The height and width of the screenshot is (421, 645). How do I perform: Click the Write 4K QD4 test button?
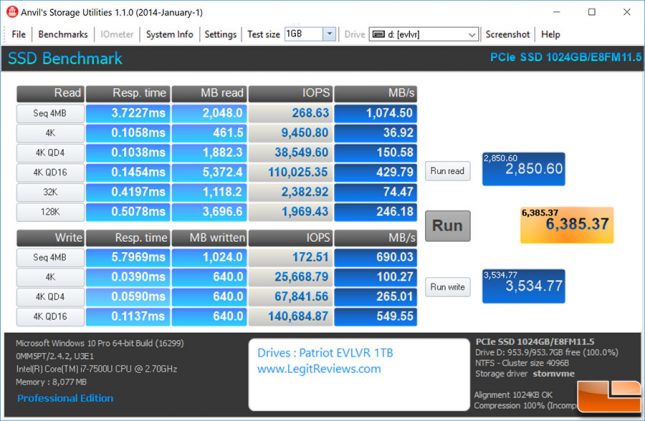pos(50,297)
